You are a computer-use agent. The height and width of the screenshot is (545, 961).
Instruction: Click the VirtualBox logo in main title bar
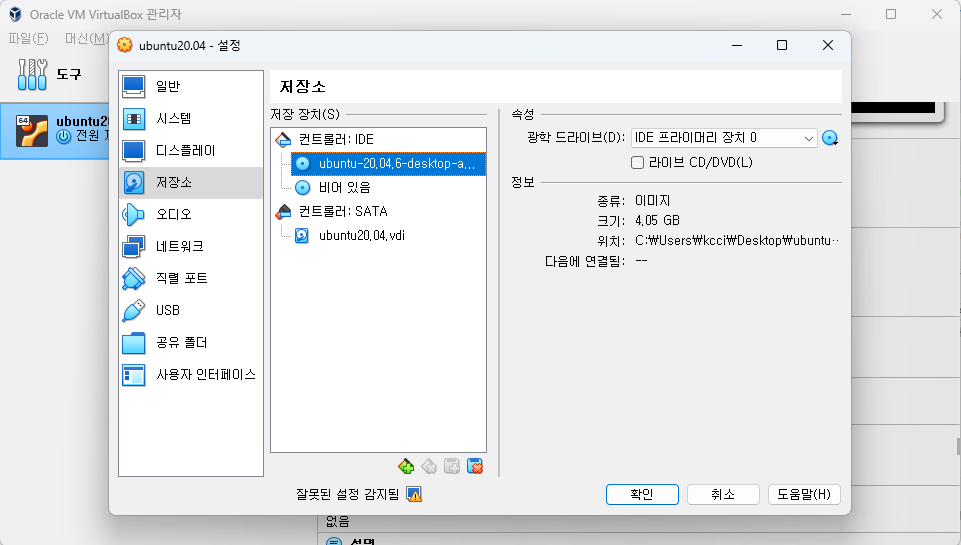[x=15, y=14]
